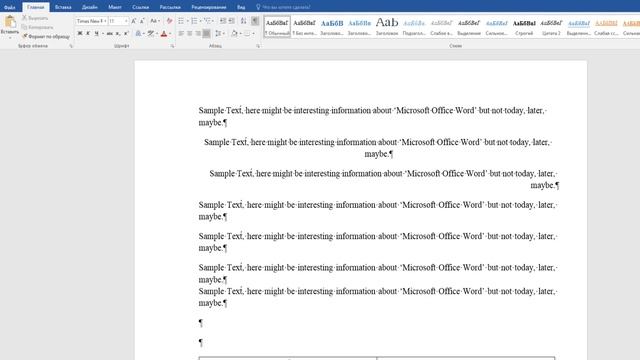640x360 pixels.
Task: Toggle Strikethrough (abc) formatting
Action: 109,33
